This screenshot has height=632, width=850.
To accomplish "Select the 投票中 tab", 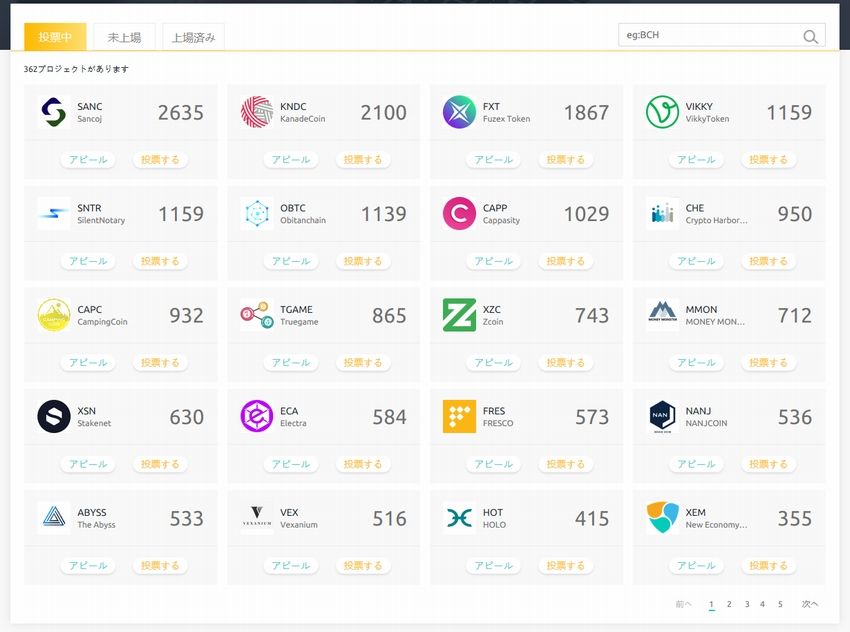I will 55,37.
